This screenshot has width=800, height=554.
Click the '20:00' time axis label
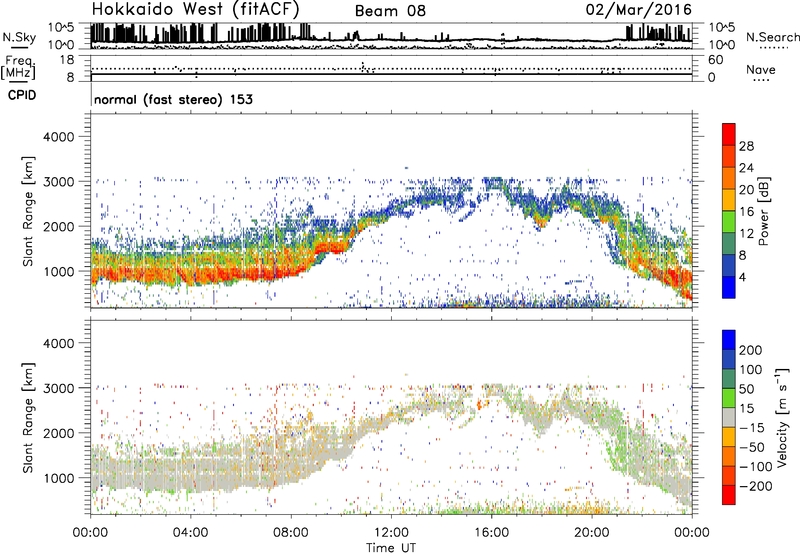[591, 533]
